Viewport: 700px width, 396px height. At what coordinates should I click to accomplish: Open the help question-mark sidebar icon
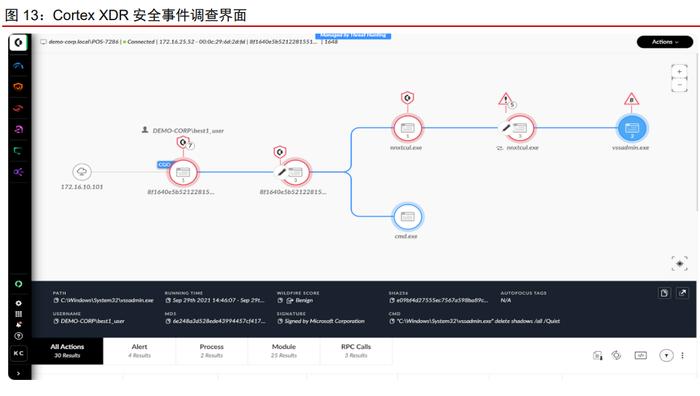click(18, 336)
